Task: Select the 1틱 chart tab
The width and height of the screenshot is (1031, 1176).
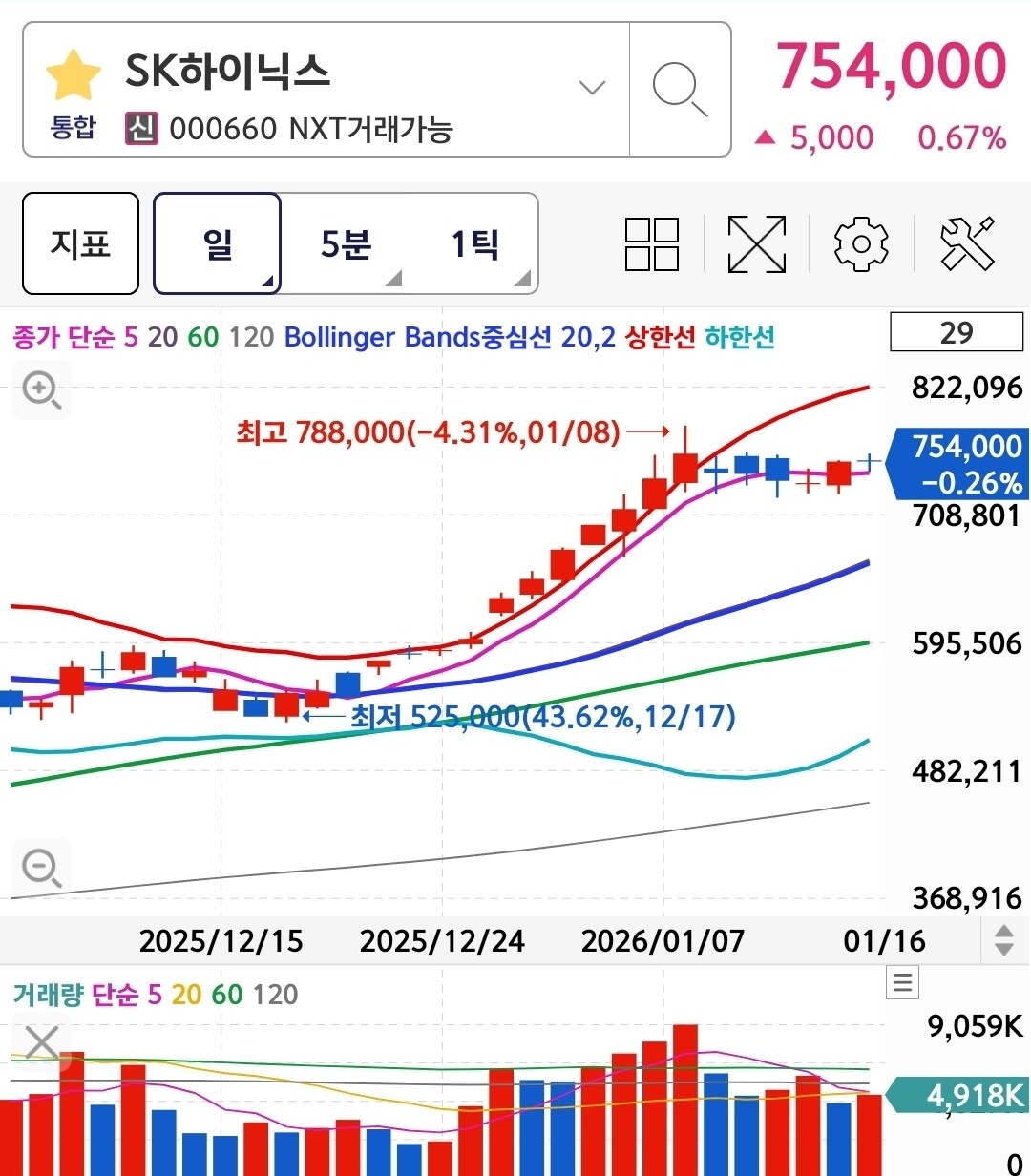Action: tap(474, 243)
